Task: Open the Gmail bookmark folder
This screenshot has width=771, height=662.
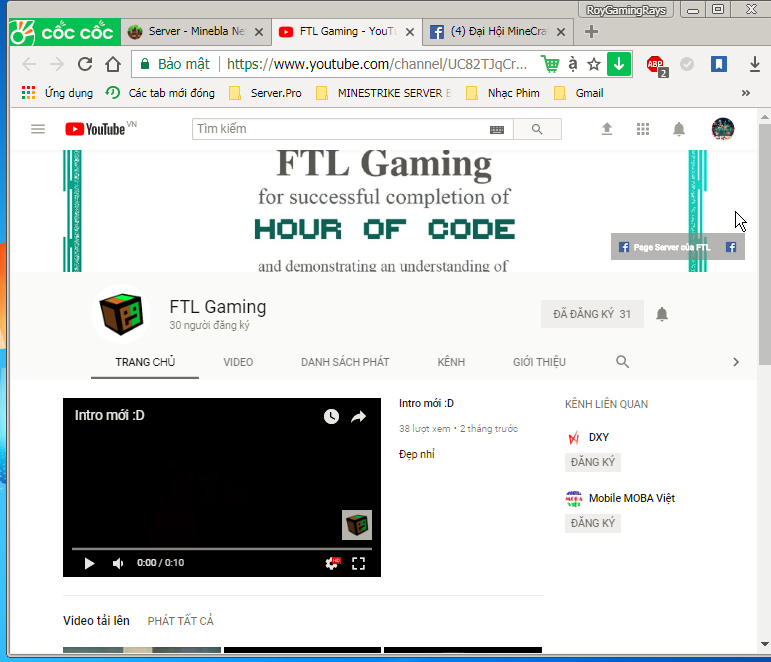Action: coord(579,93)
